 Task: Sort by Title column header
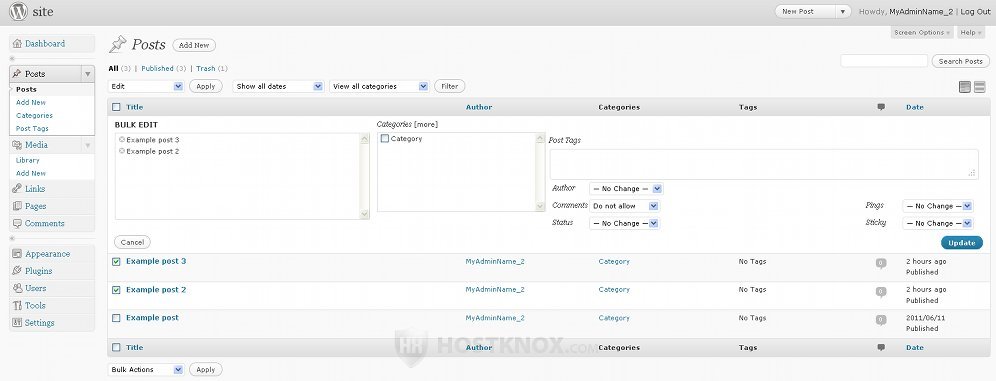point(135,107)
